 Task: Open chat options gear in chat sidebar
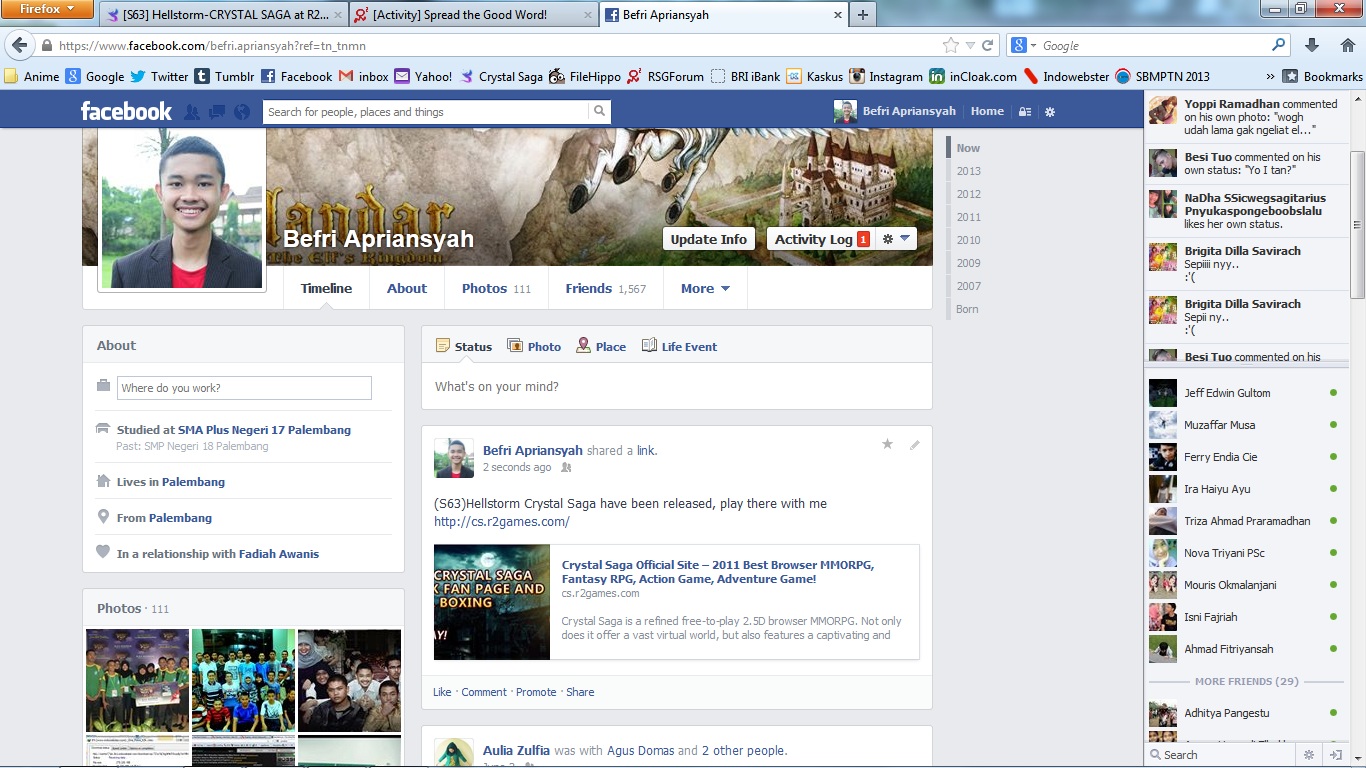coord(1308,755)
